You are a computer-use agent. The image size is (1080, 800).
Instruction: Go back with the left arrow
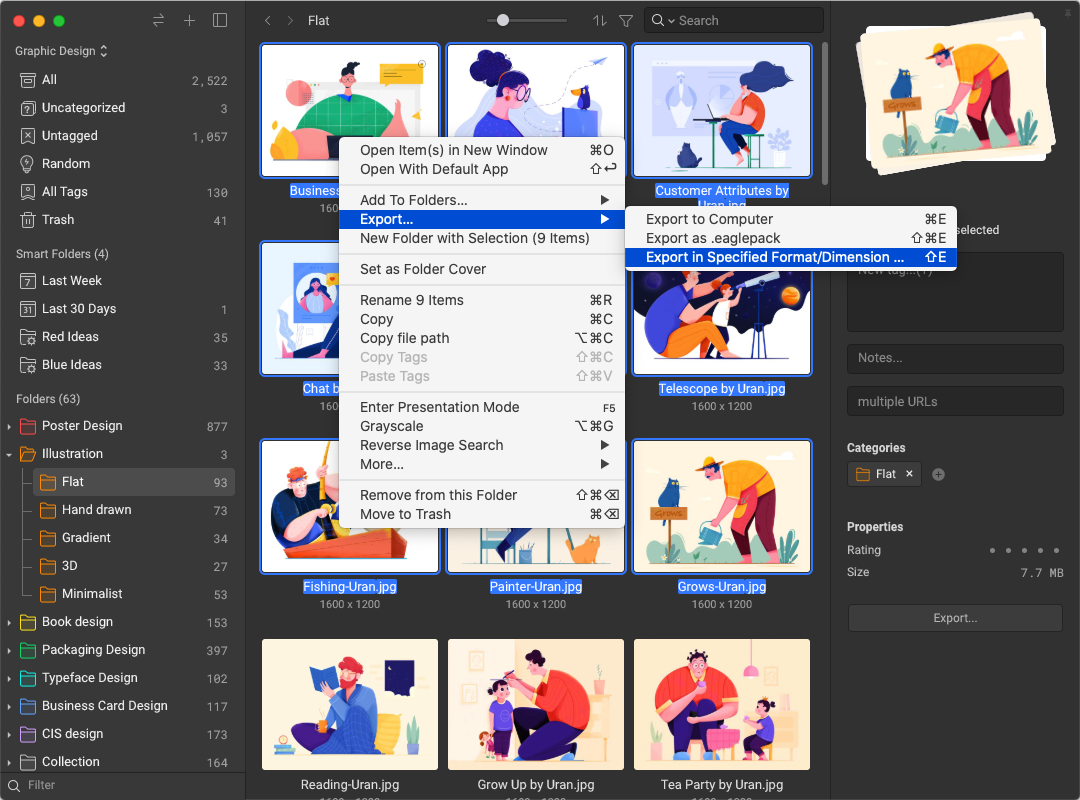tap(267, 21)
